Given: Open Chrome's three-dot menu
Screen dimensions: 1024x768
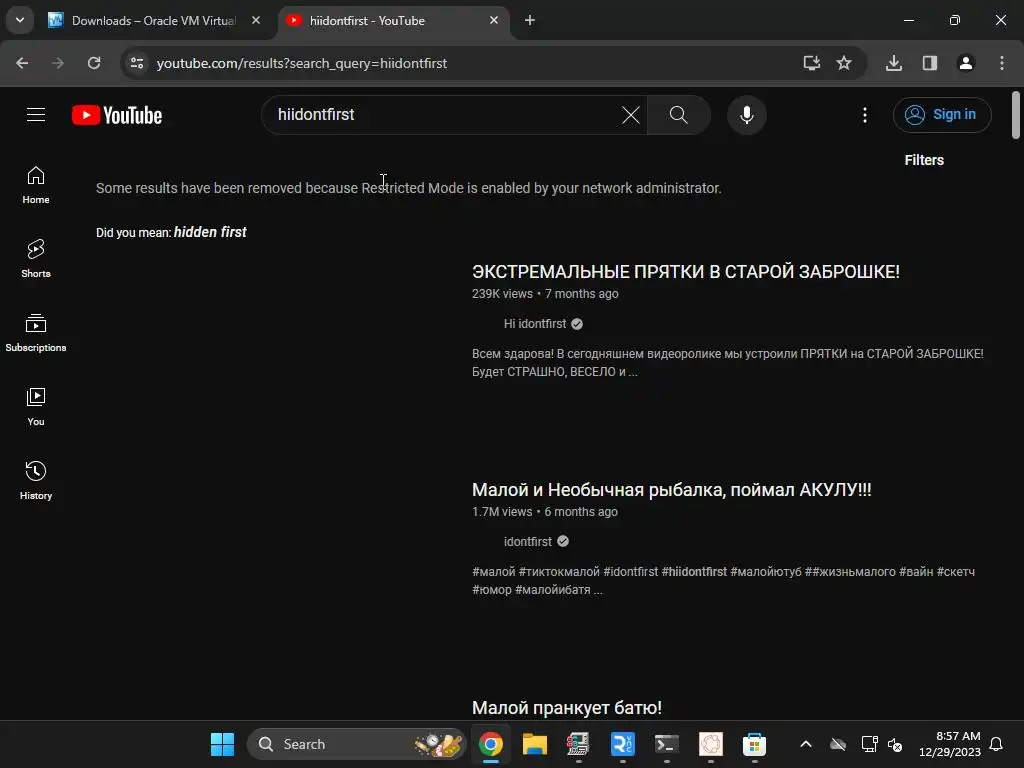Looking at the screenshot, I should click(x=1002, y=63).
